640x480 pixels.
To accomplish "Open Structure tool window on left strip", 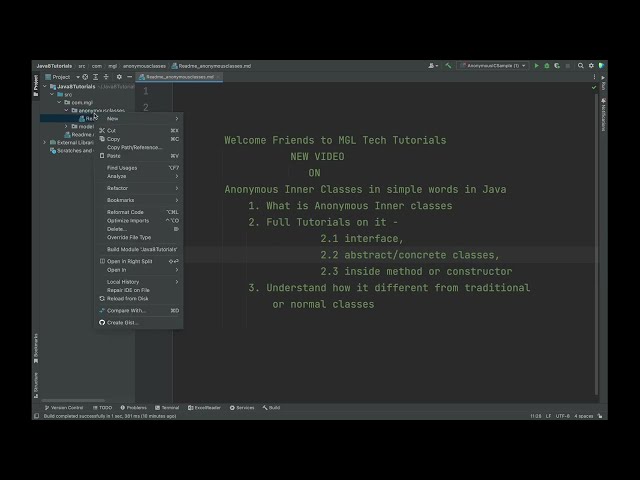I will [x=36, y=385].
